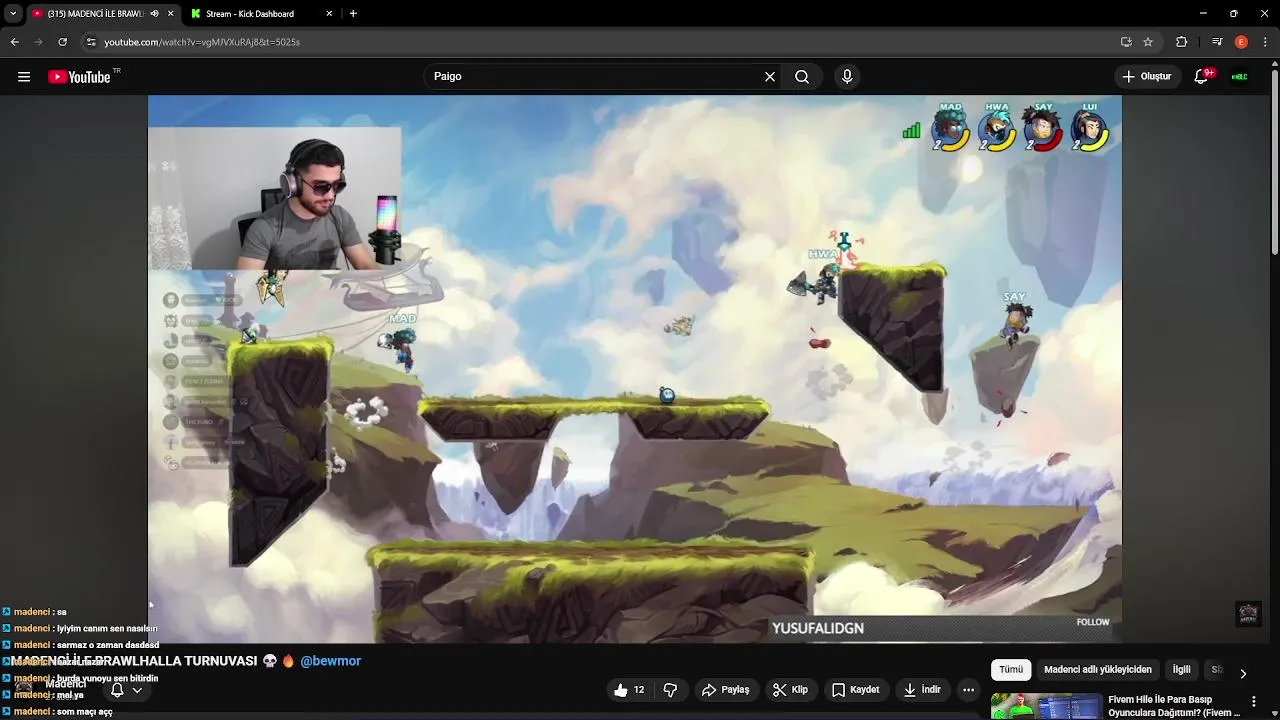Screen dimensions: 1280x720
Task: Install app icon in the address bar
Action: (x=1126, y=42)
